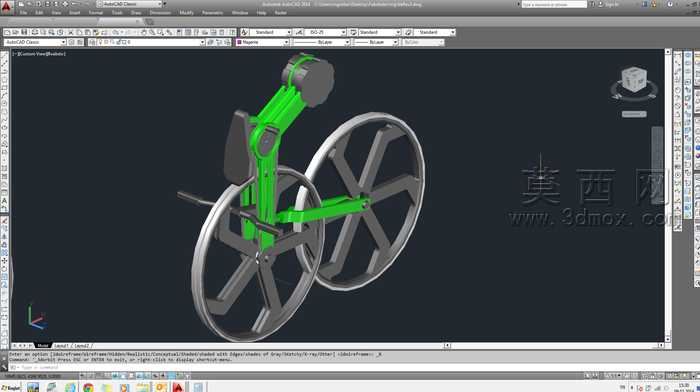Click the New drawing icon in Standard toolbar
Viewport: 700px width, 392px height.
[7, 32]
